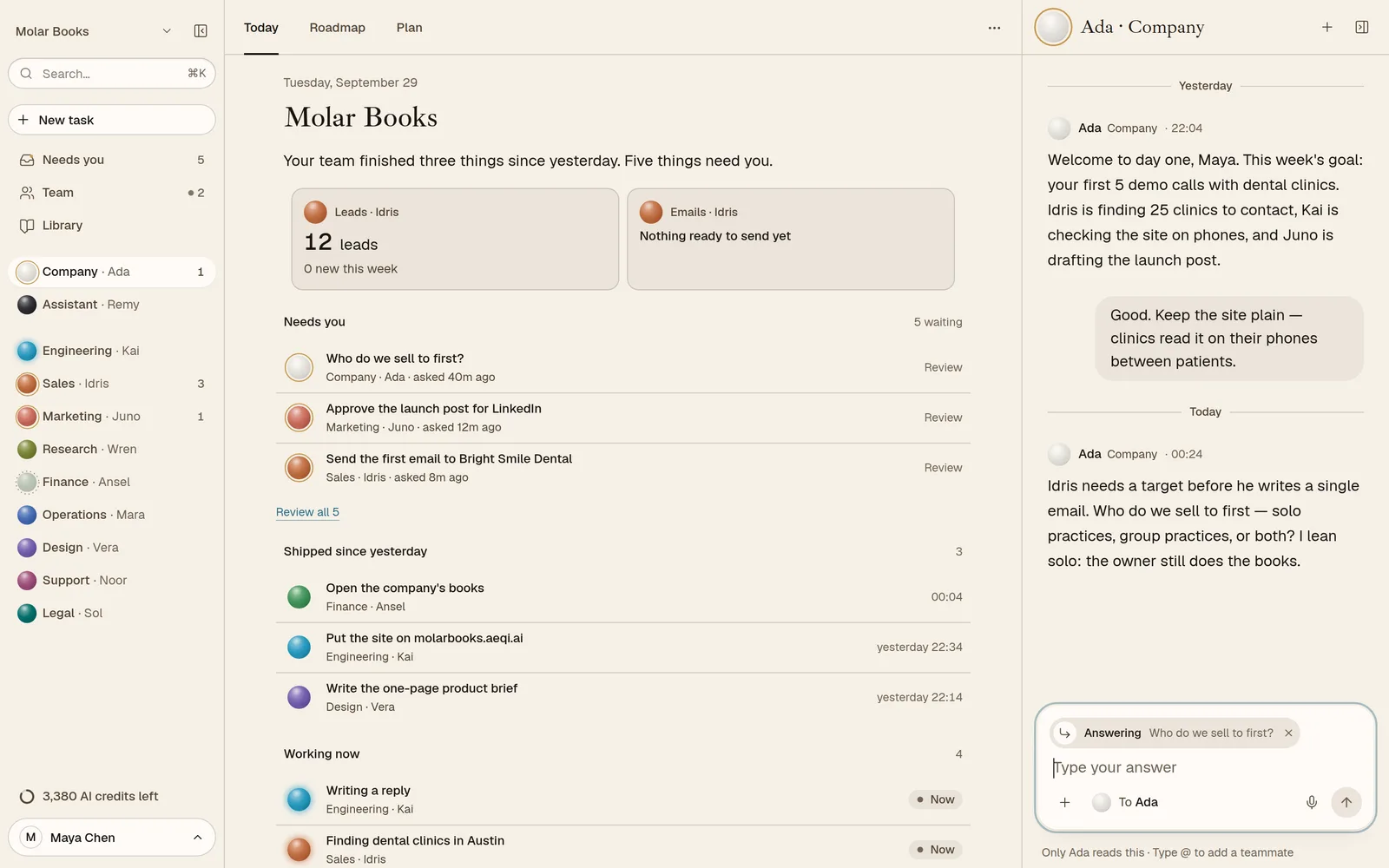Screen dimensions: 1389x868
Task: Start a new chat with plus icon beside Ada · Company
Action: [x=1326, y=28]
